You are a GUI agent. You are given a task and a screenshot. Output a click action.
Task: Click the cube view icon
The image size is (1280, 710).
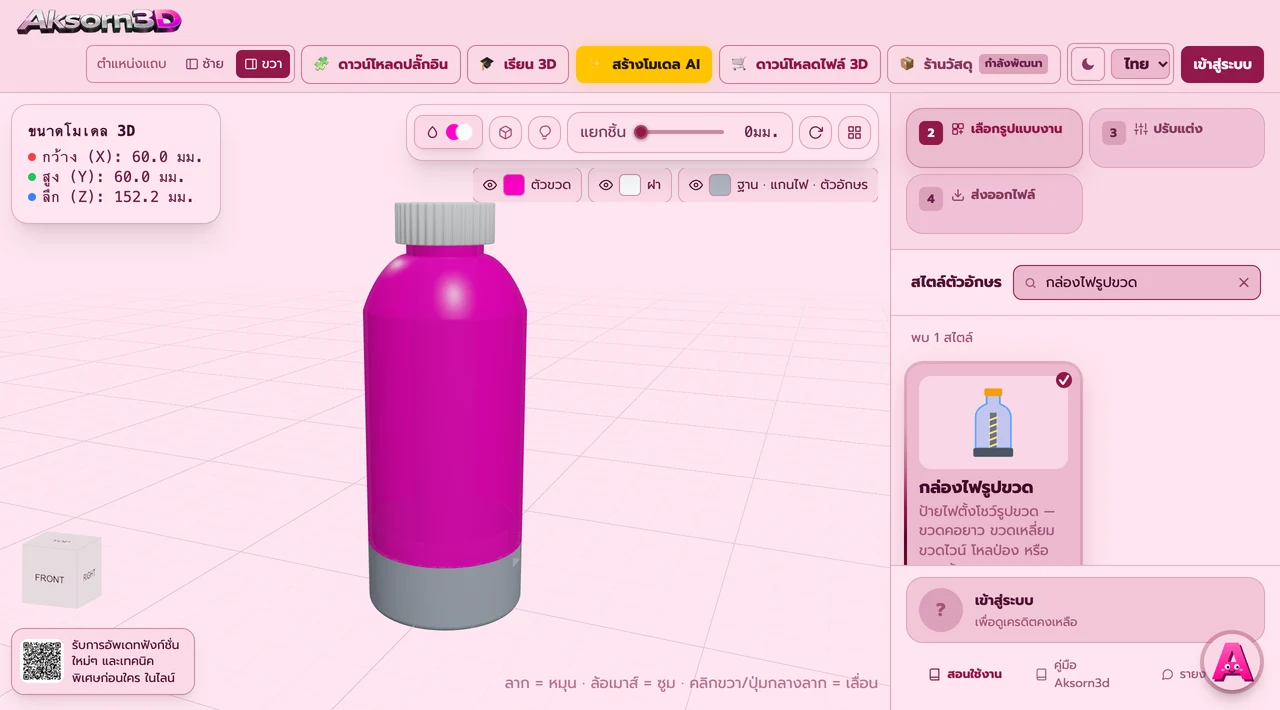506,132
